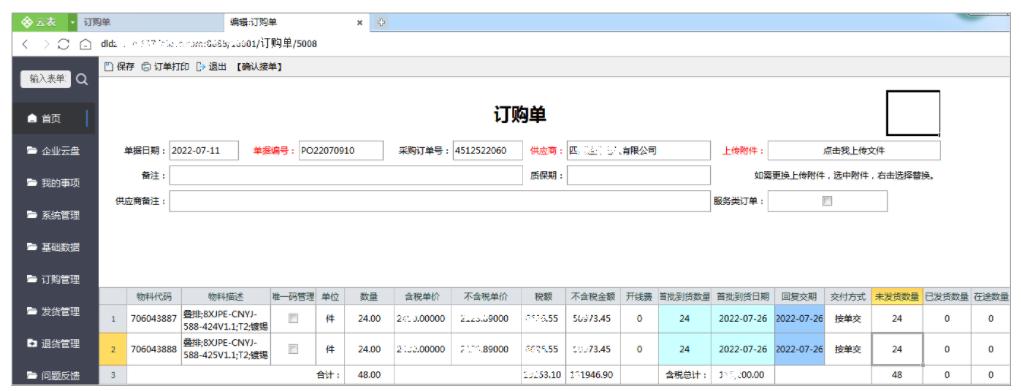
Task: Expand 发货管理 in the sidebar
Action: (x=53, y=311)
